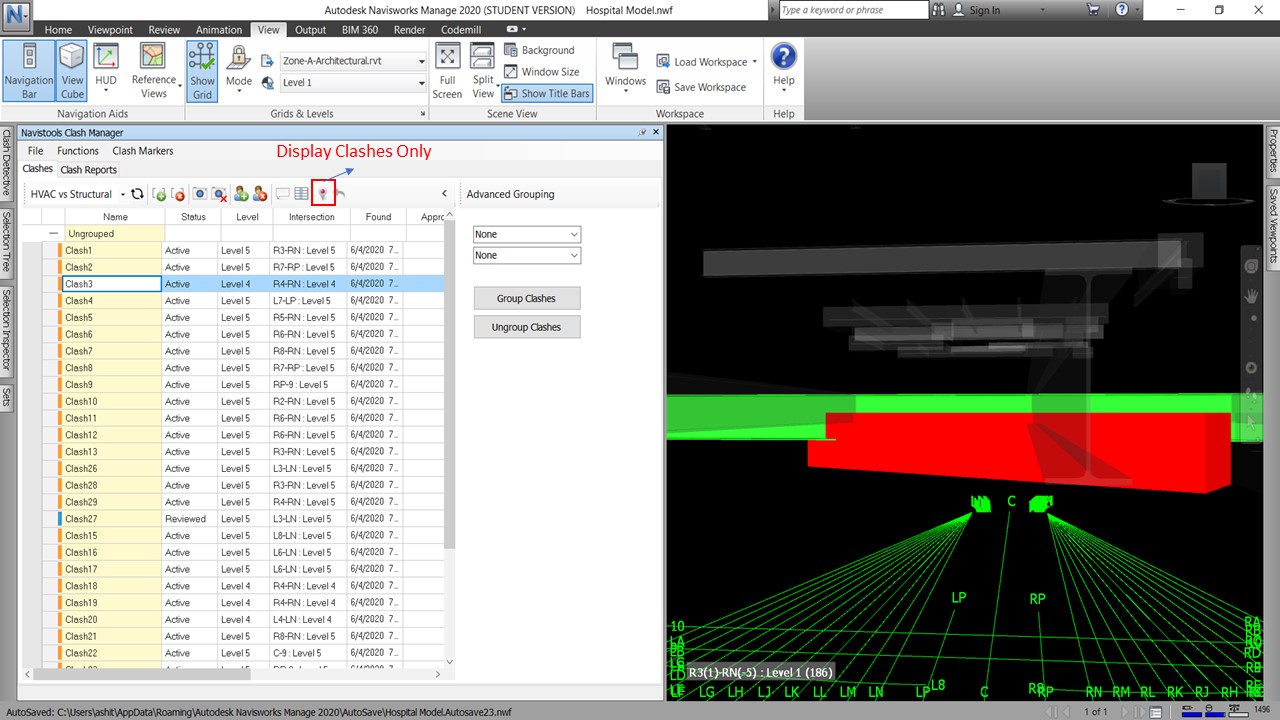Sort by the Intersection column header
Screen dimensions: 1280x720
tap(312, 216)
